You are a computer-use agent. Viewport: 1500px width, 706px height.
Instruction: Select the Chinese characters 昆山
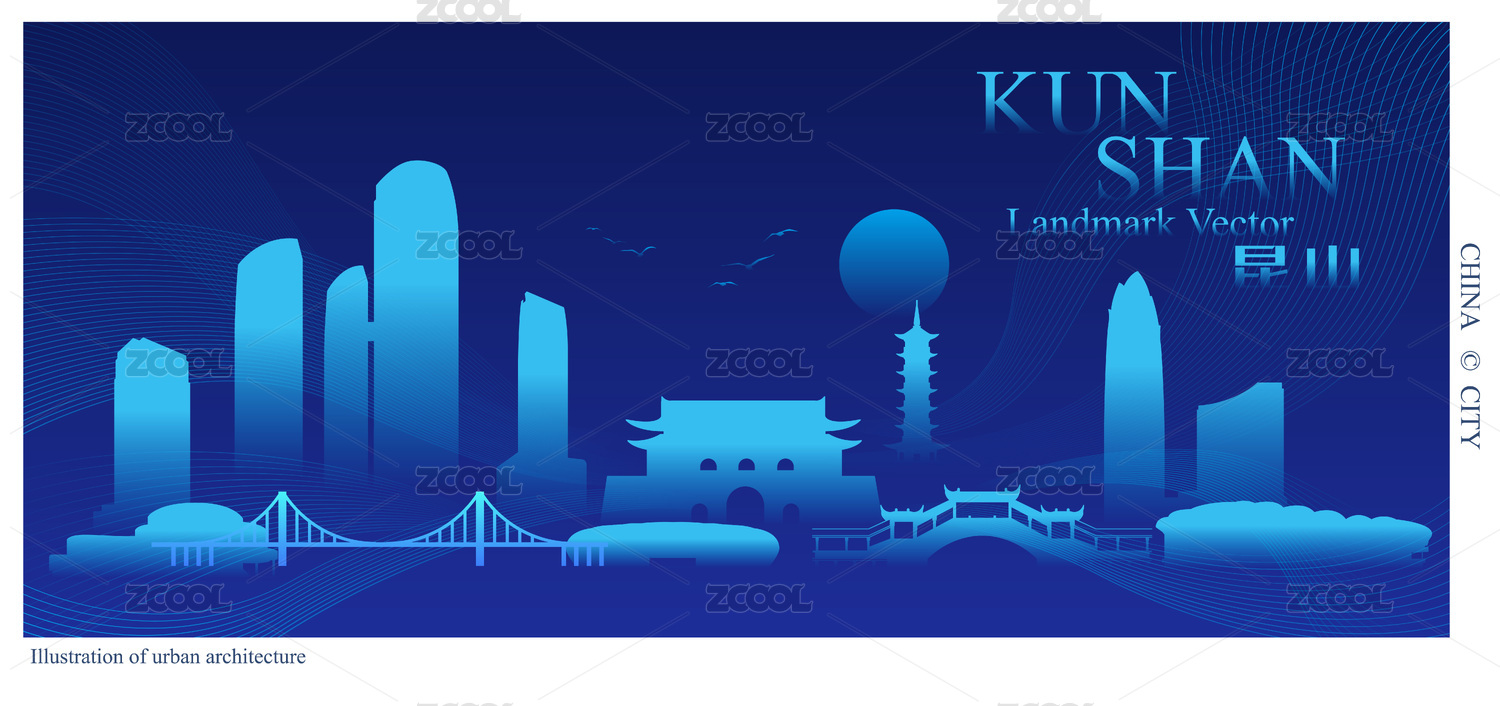(1296, 266)
